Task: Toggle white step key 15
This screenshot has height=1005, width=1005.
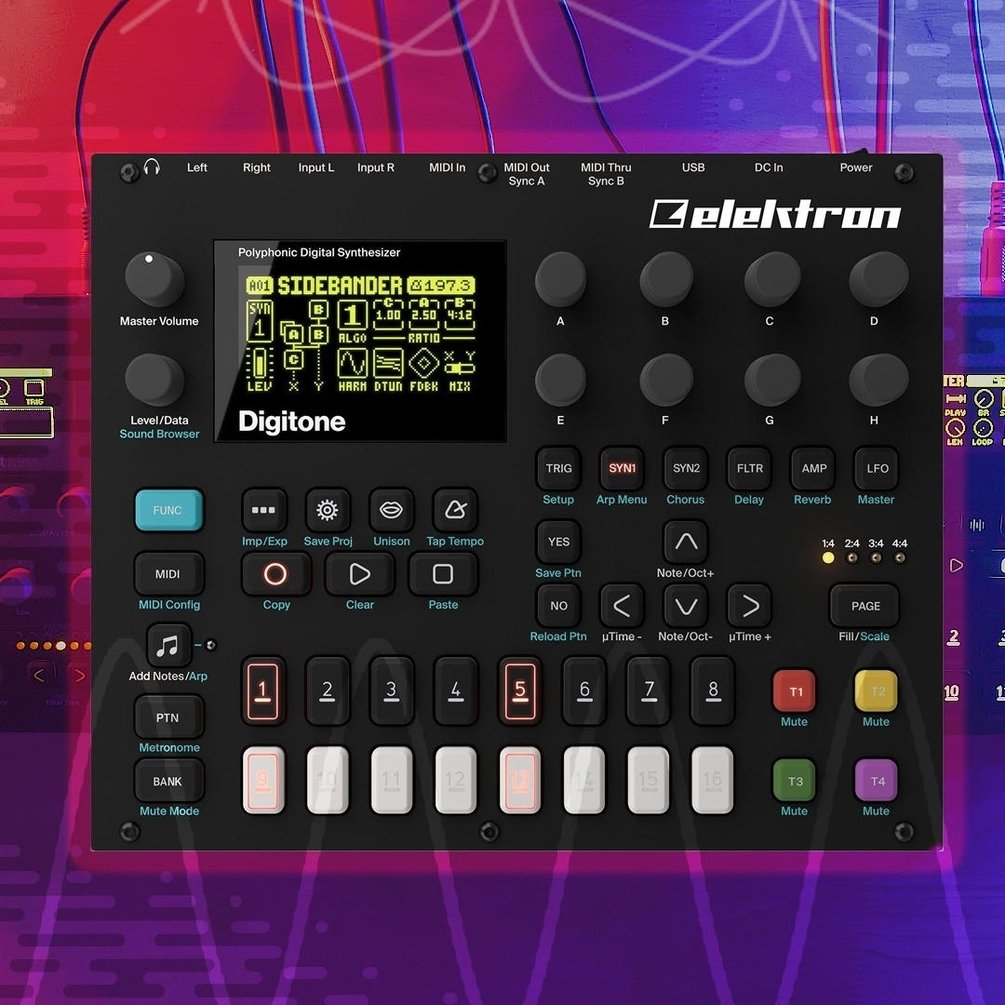Action: coord(648,781)
